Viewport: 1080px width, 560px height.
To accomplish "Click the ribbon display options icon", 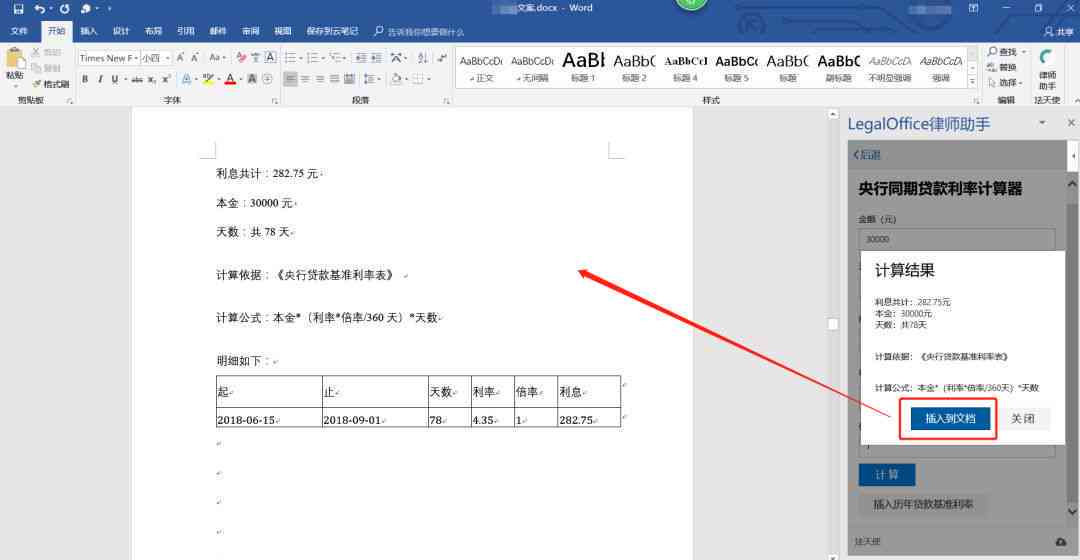I will (x=973, y=9).
